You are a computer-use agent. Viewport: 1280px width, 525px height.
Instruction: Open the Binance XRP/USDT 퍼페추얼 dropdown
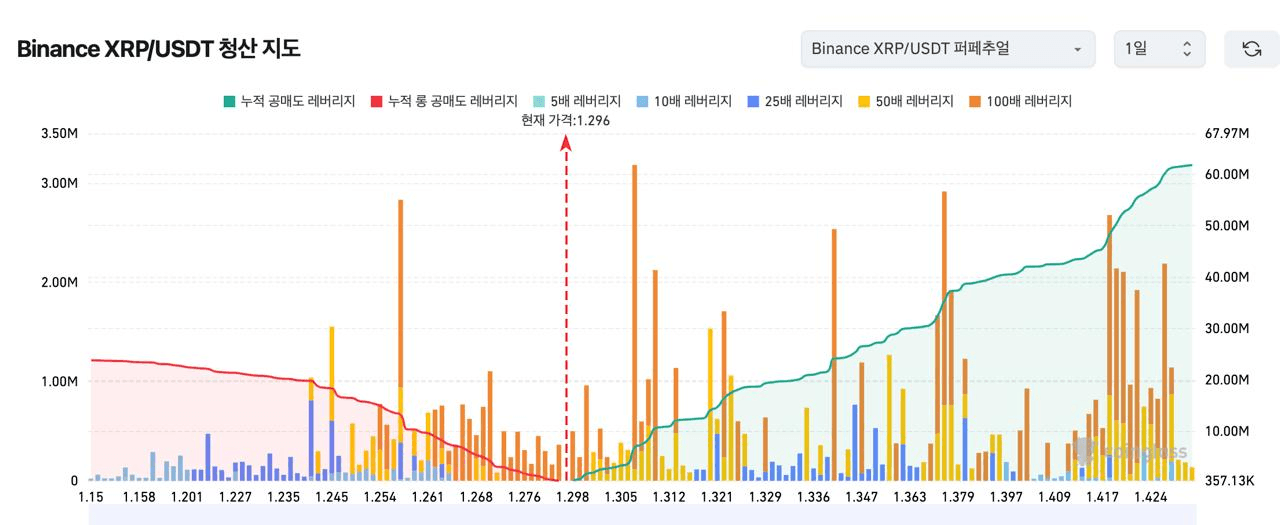948,49
